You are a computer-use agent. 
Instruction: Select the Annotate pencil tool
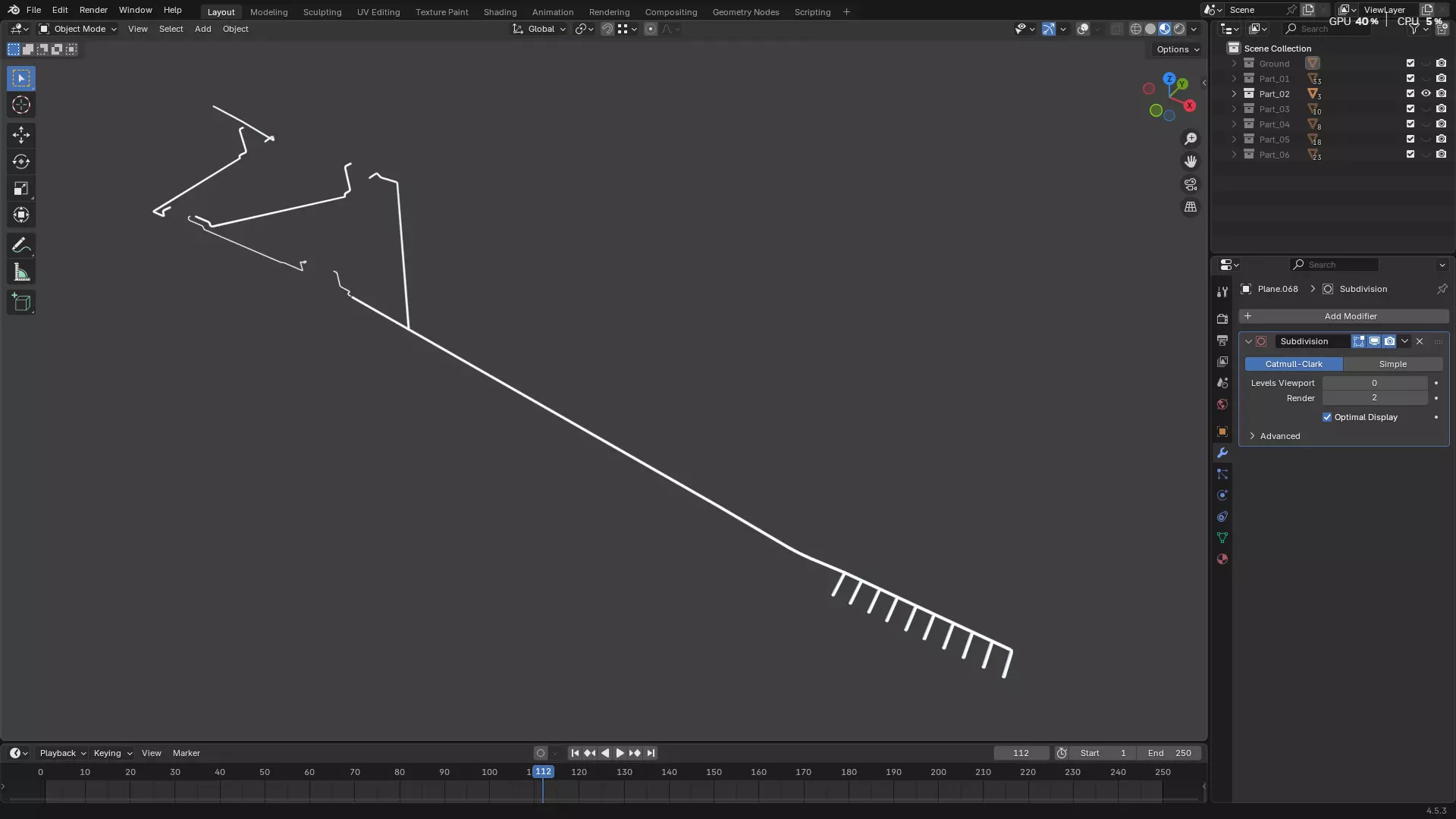21,246
